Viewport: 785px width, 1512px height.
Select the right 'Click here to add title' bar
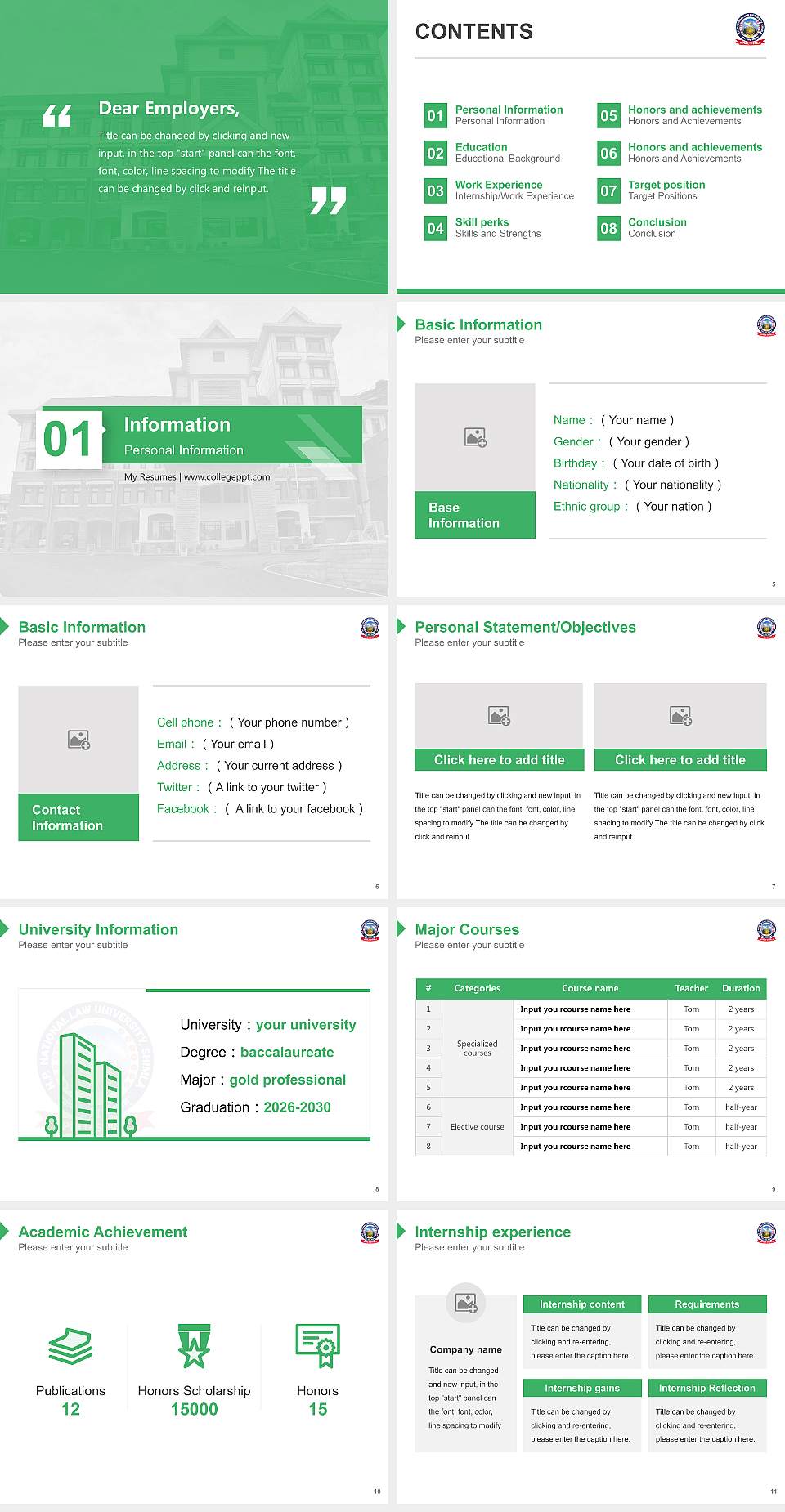click(680, 760)
